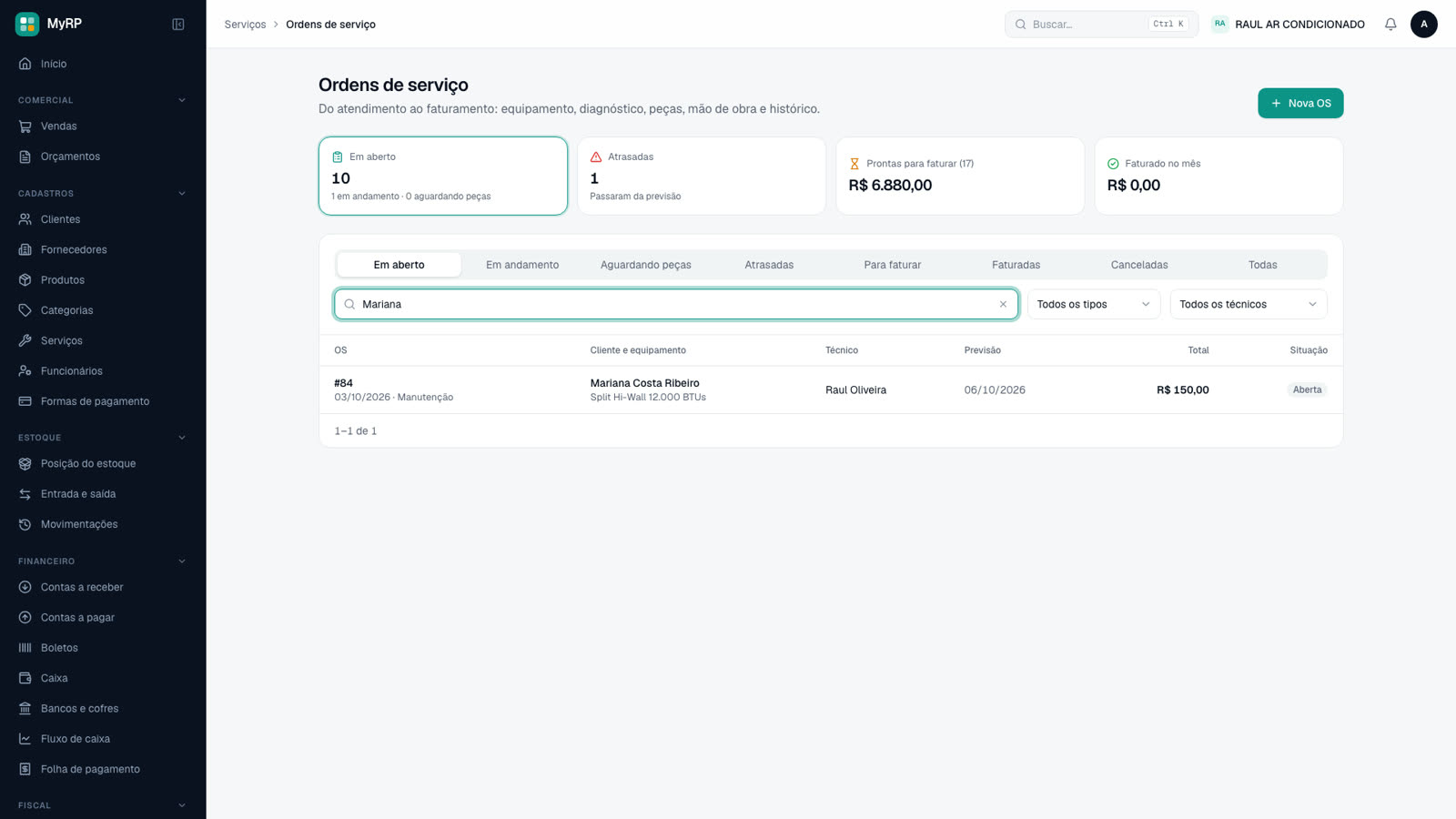Open the user avatar menu
This screenshot has width=1456, height=819.
(x=1423, y=24)
